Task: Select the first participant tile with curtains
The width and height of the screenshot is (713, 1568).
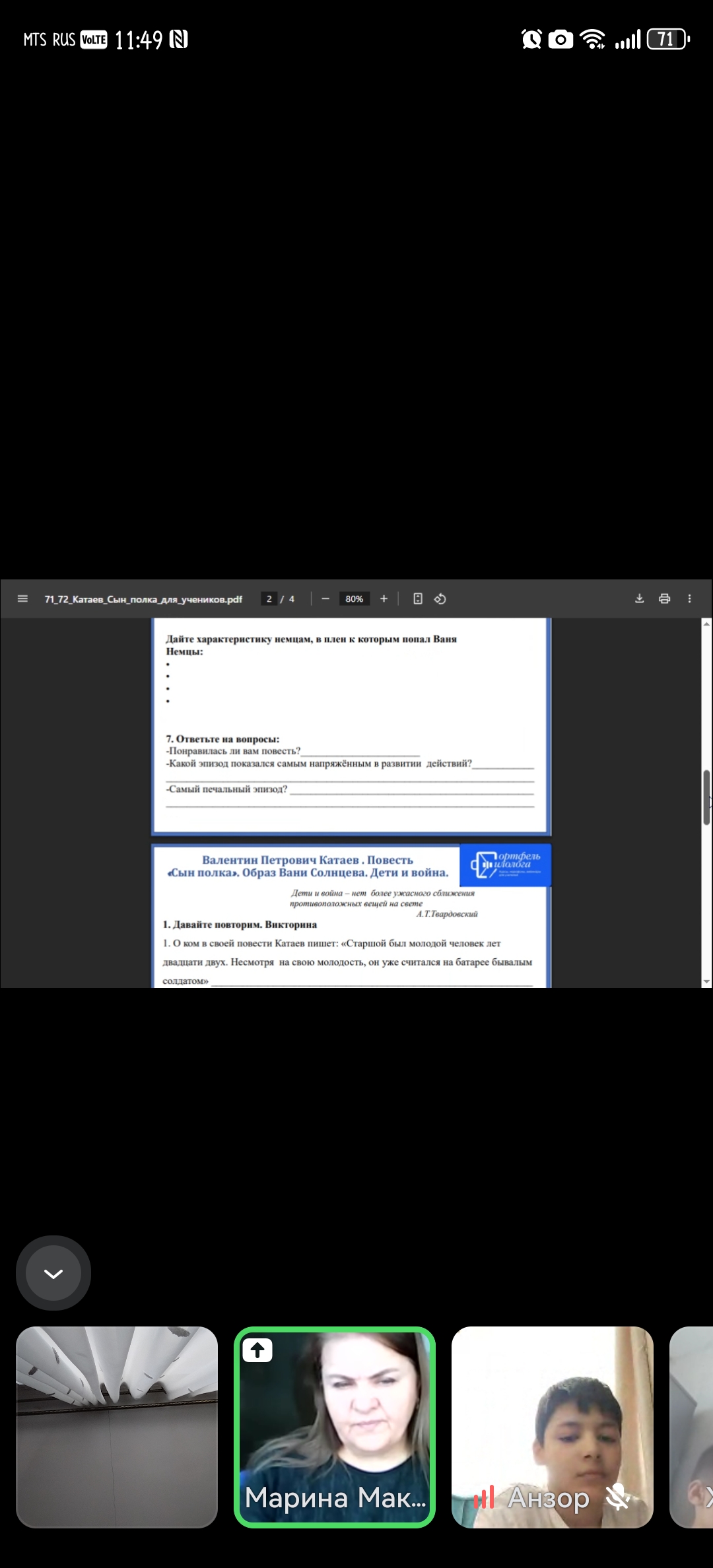Action: 117,1427
